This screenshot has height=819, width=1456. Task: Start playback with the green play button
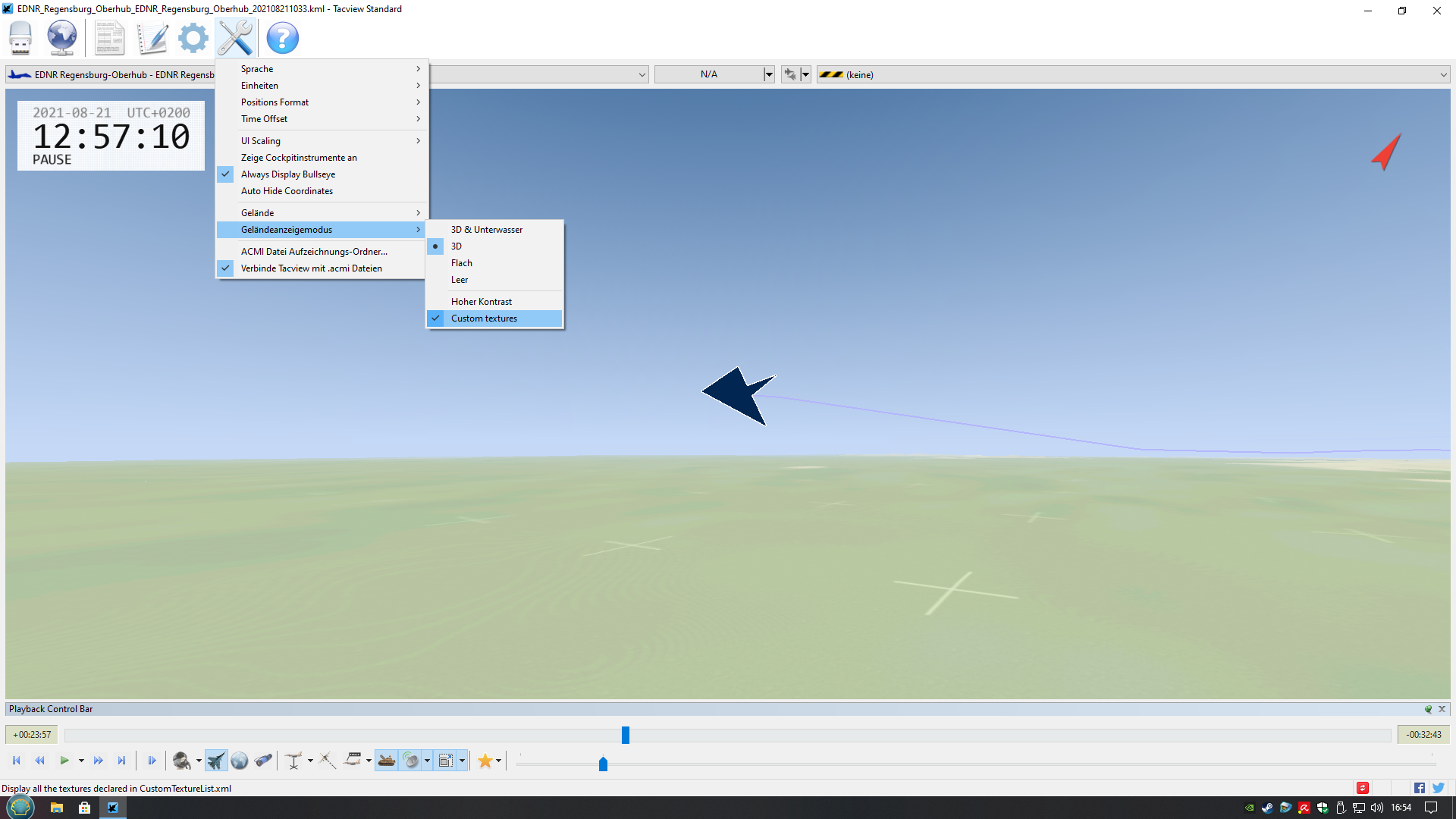click(x=64, y=761)
